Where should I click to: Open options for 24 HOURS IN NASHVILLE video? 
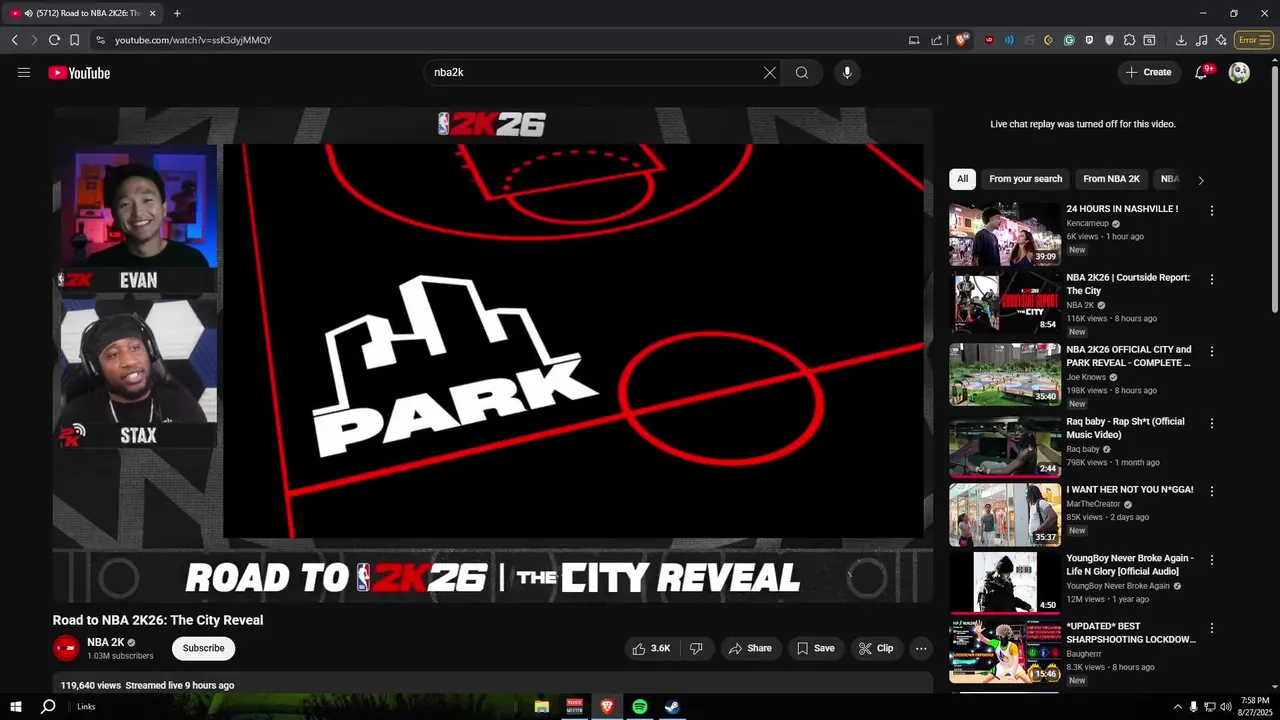(1212, 211)
